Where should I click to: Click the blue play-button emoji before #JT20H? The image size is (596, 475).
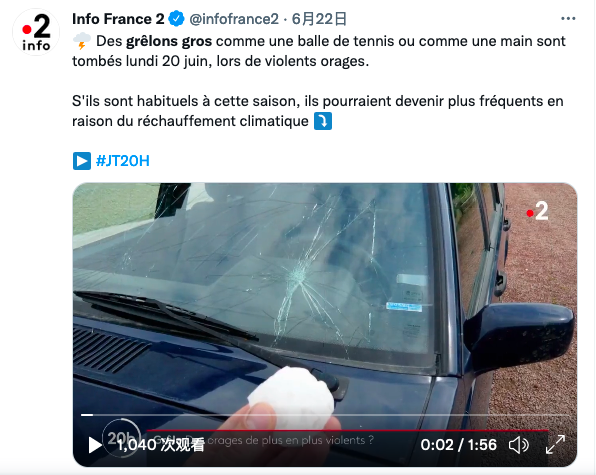(x=82, y=161)
